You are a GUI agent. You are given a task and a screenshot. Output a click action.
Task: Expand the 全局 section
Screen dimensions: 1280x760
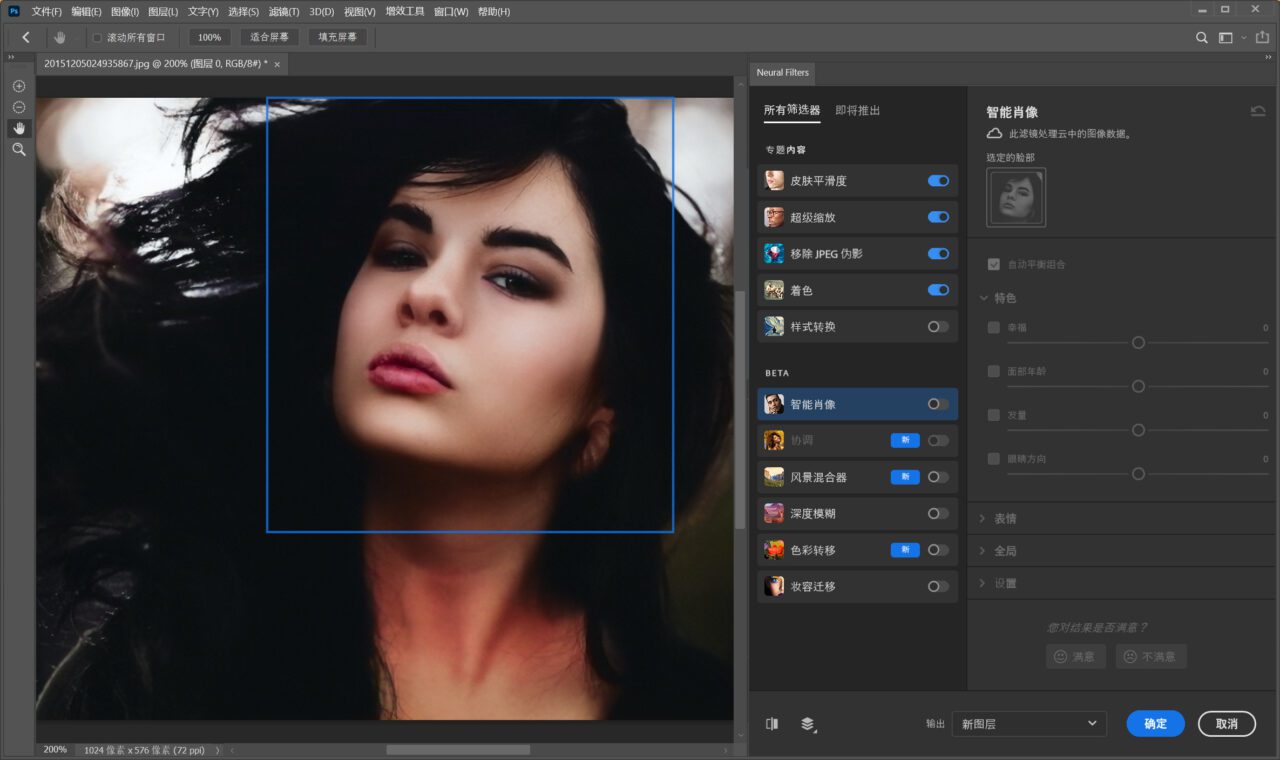click(1005, 551)
